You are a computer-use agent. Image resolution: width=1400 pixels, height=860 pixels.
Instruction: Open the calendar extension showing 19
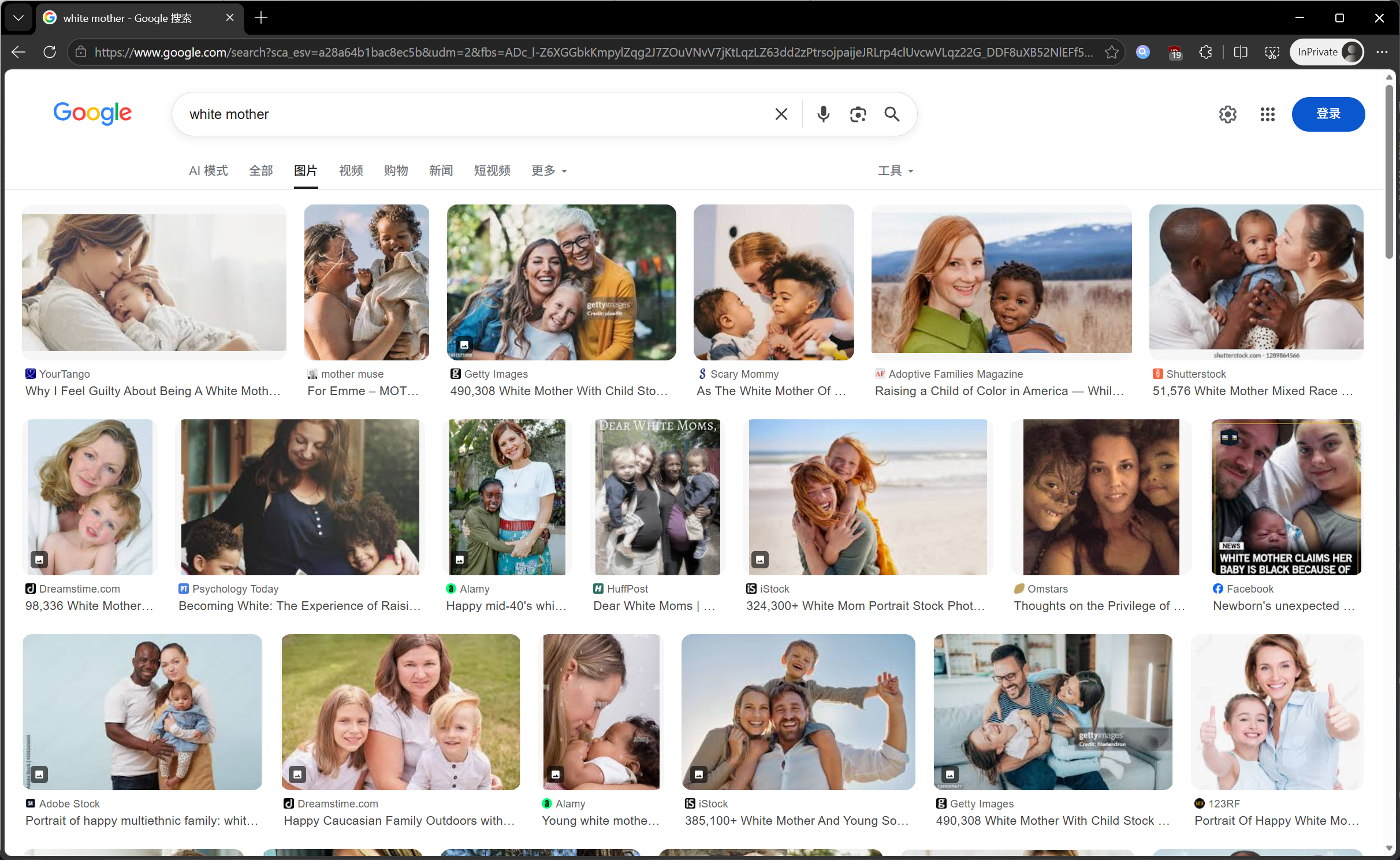coord(1174,53)
